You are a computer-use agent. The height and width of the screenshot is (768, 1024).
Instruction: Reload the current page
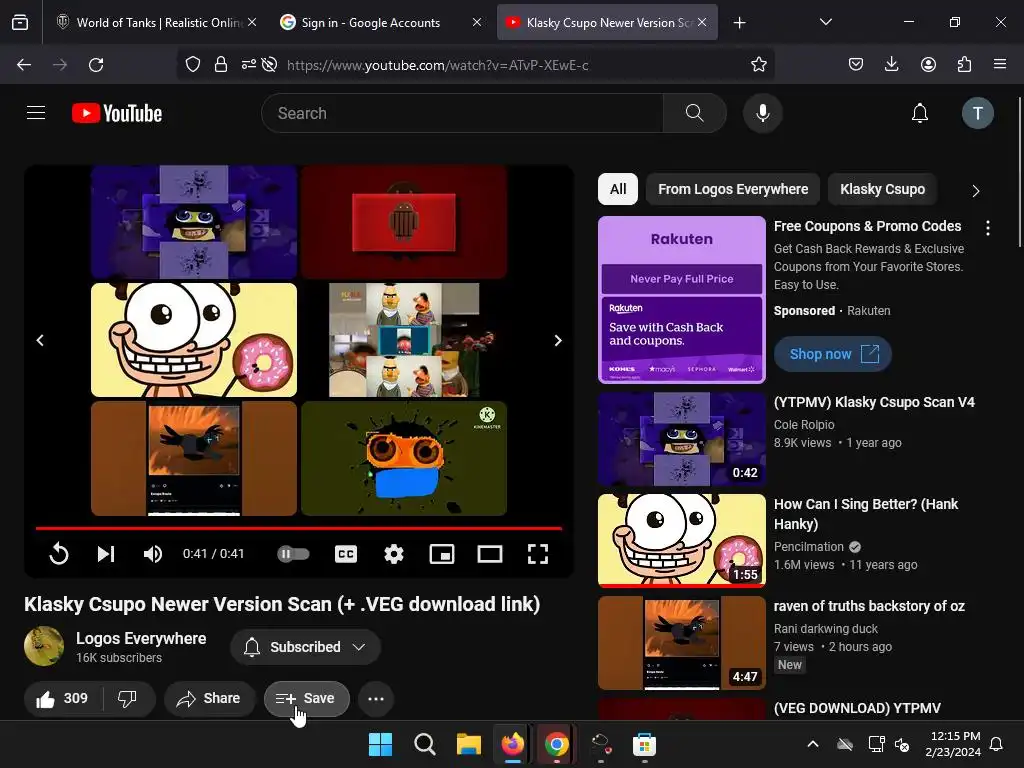point(96,65)
